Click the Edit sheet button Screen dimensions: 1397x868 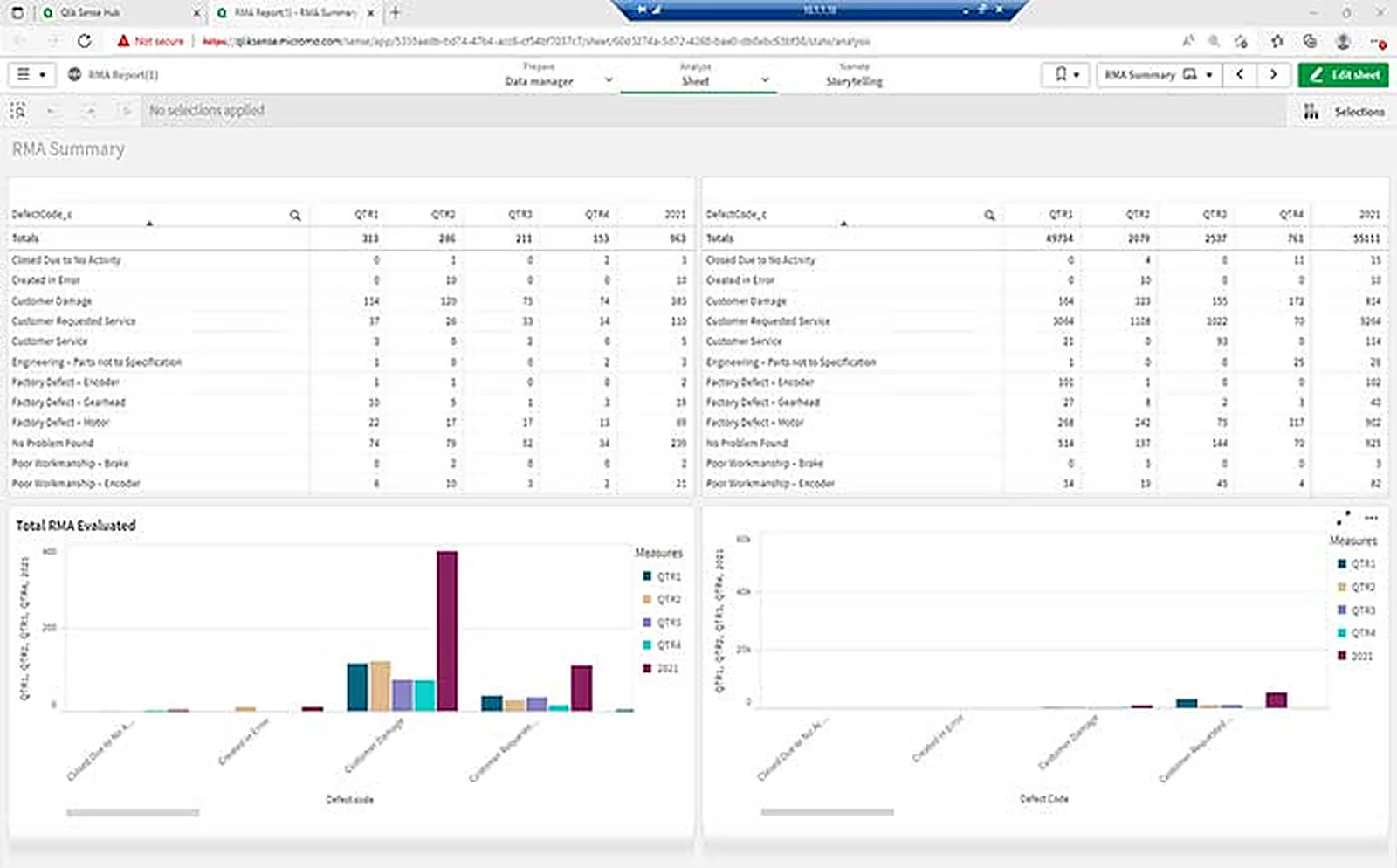(1344, 75)
